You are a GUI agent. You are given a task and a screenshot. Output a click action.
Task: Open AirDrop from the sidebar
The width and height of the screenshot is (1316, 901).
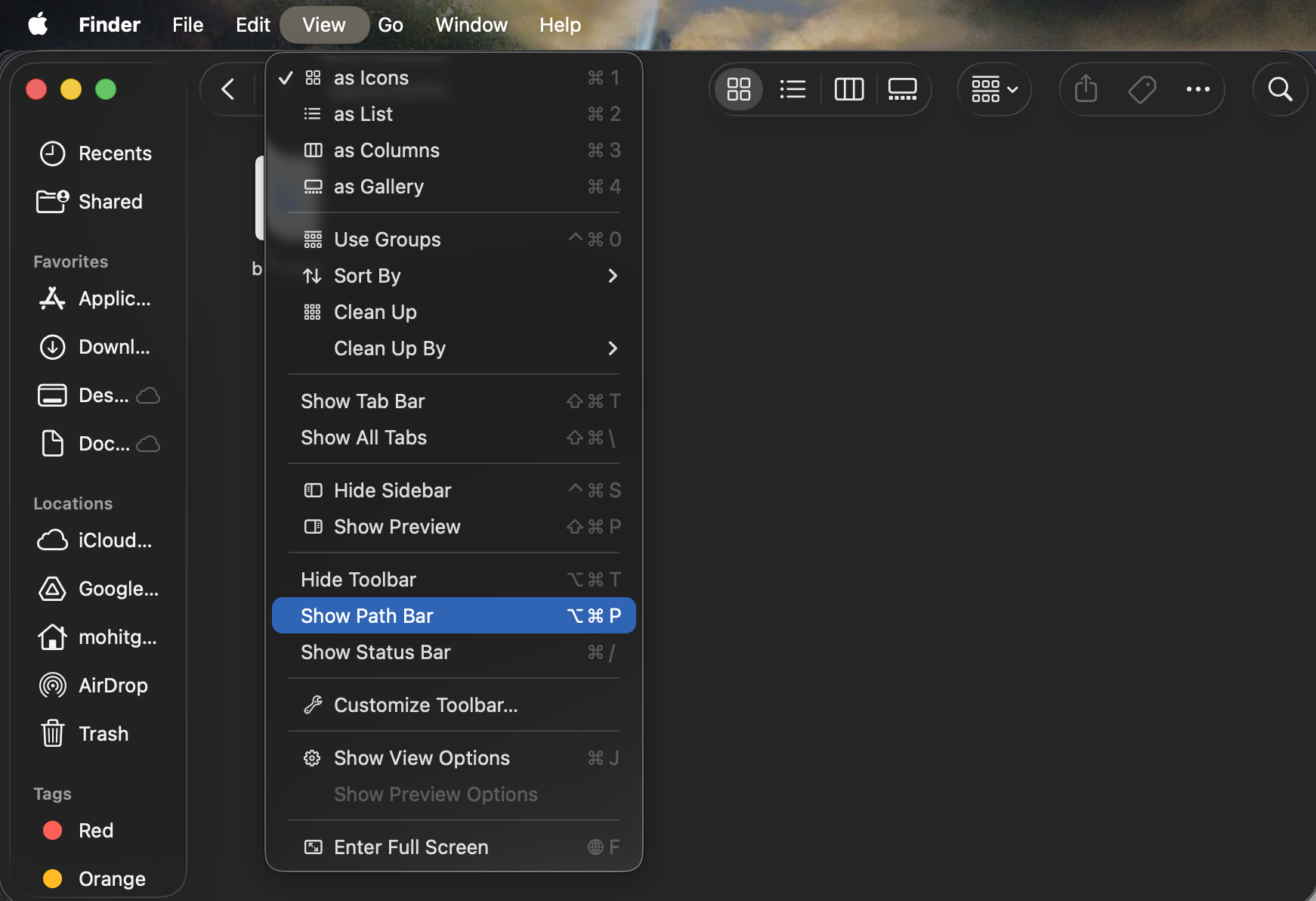click(113, 685)
